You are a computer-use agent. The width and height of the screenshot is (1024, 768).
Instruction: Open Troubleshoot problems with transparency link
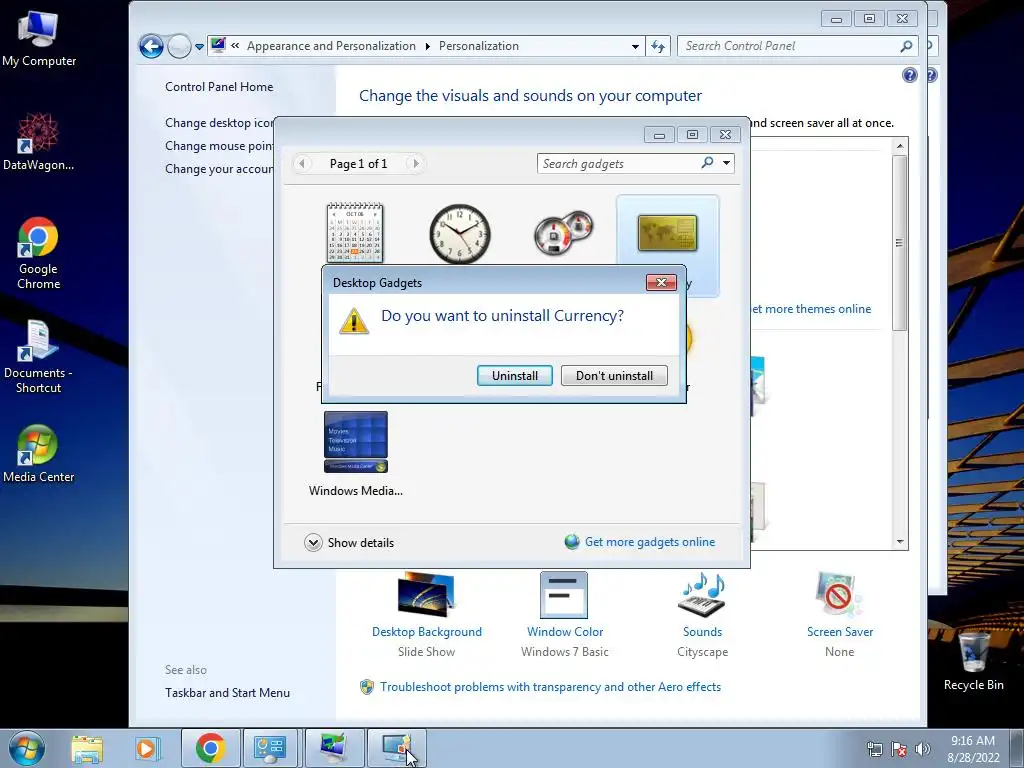click(551, 687)
